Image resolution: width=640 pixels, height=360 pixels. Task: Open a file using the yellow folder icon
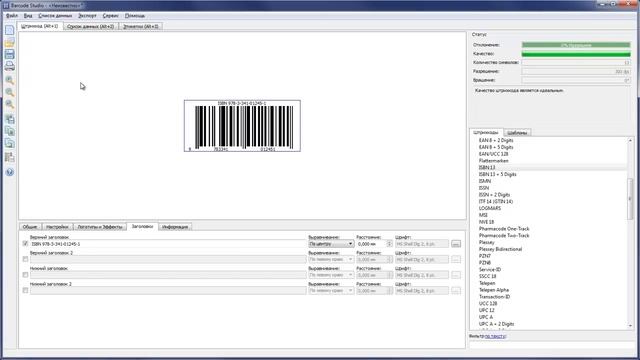pos(9,42)
